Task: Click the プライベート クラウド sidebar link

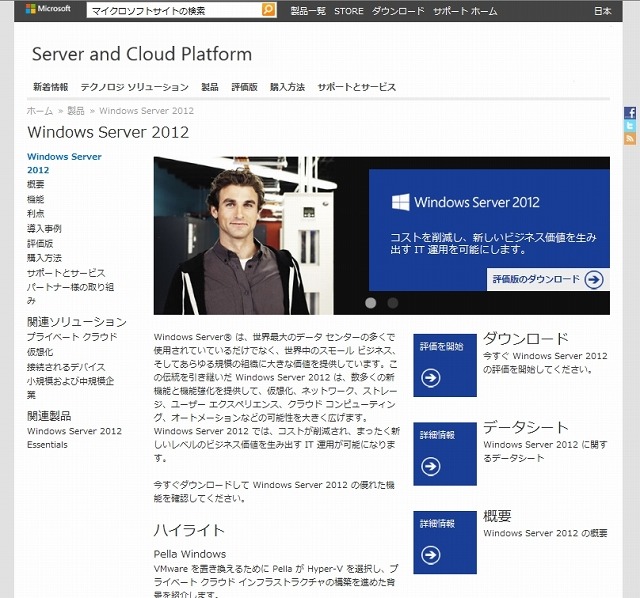Action: (71, 337)
